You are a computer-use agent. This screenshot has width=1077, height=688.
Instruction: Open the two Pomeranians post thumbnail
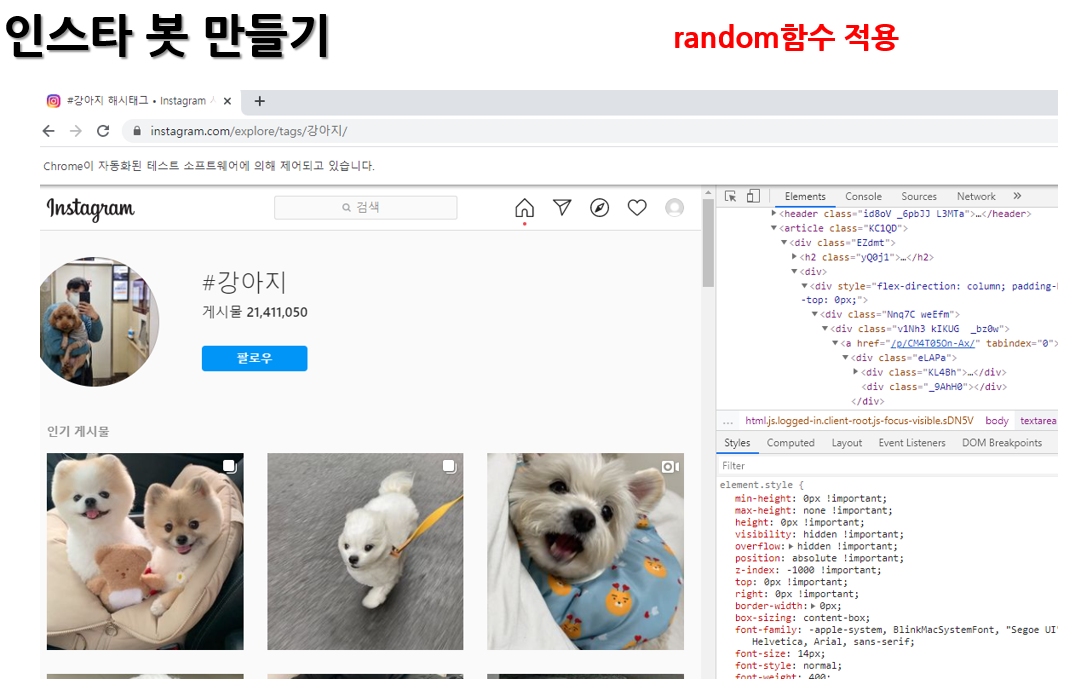[x=145, y=551]
